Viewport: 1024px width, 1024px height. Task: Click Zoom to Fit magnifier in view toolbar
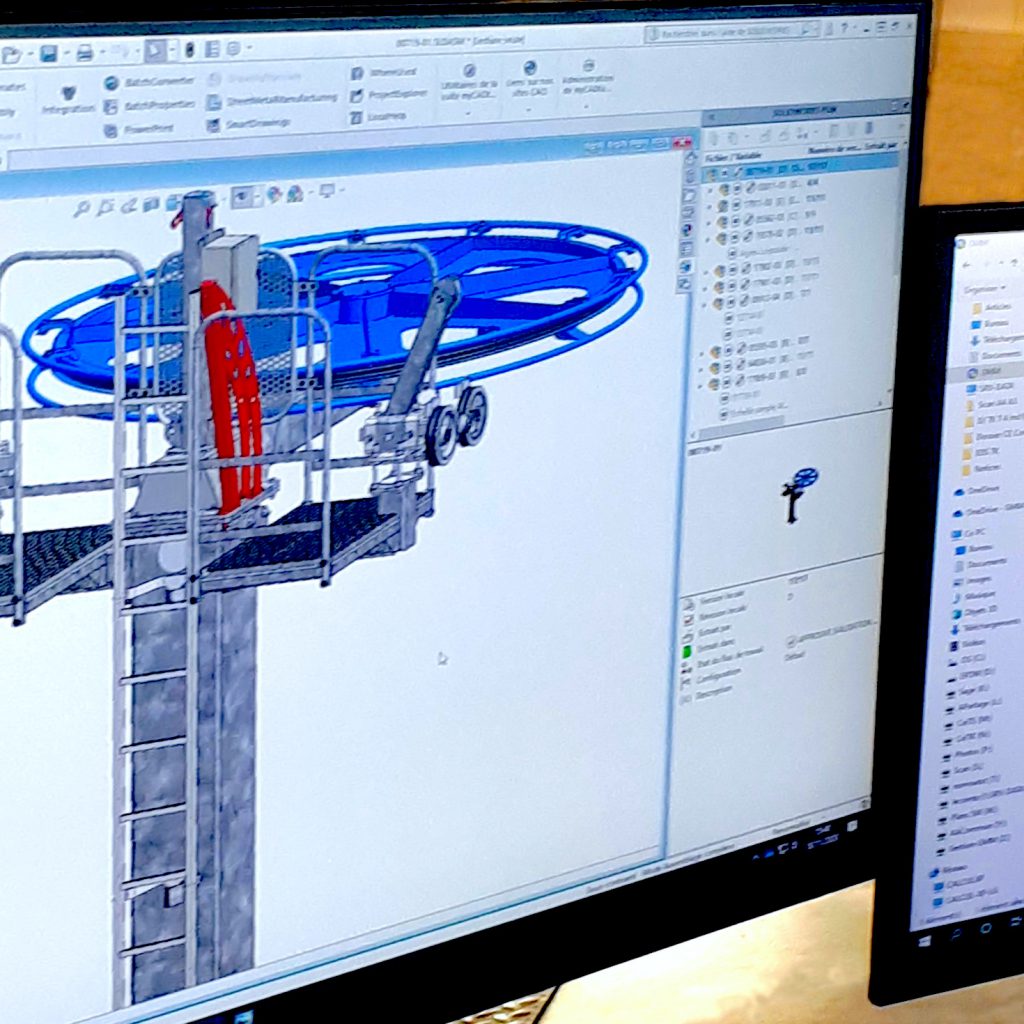82,209
